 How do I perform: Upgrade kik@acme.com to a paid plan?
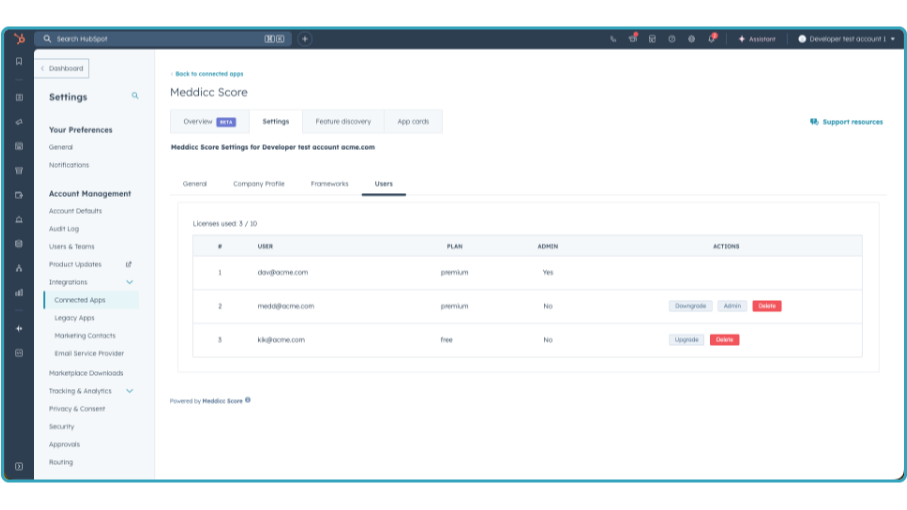(x=686, y=340)
